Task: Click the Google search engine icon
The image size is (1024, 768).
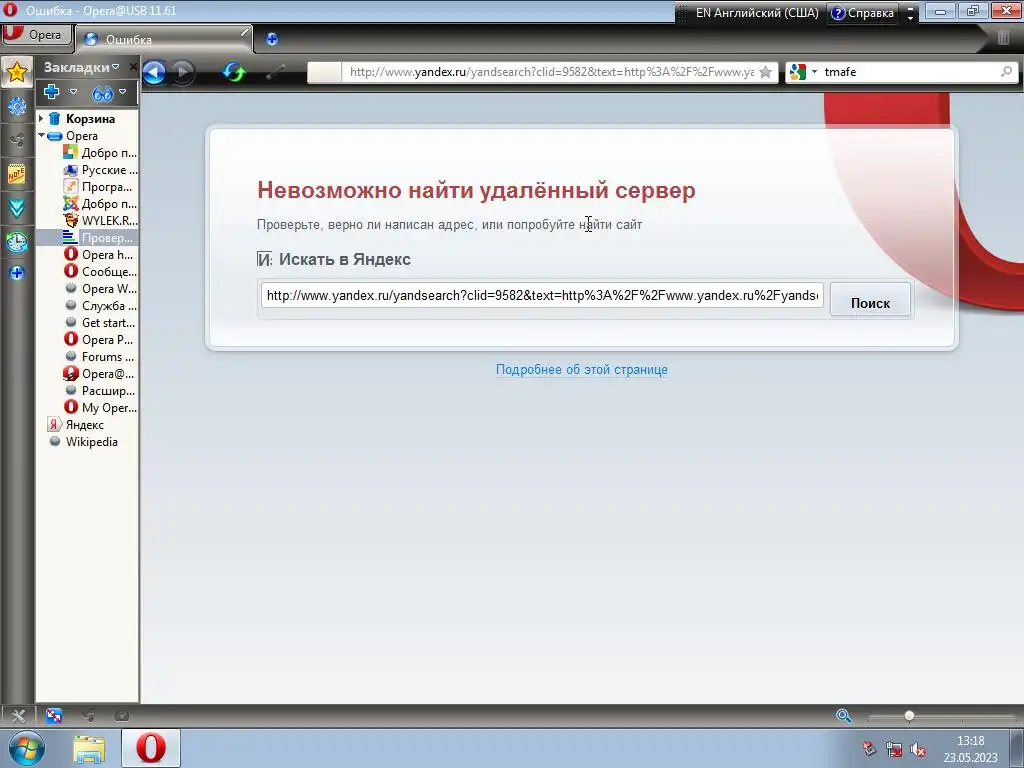Action: [x=797, y=72]
